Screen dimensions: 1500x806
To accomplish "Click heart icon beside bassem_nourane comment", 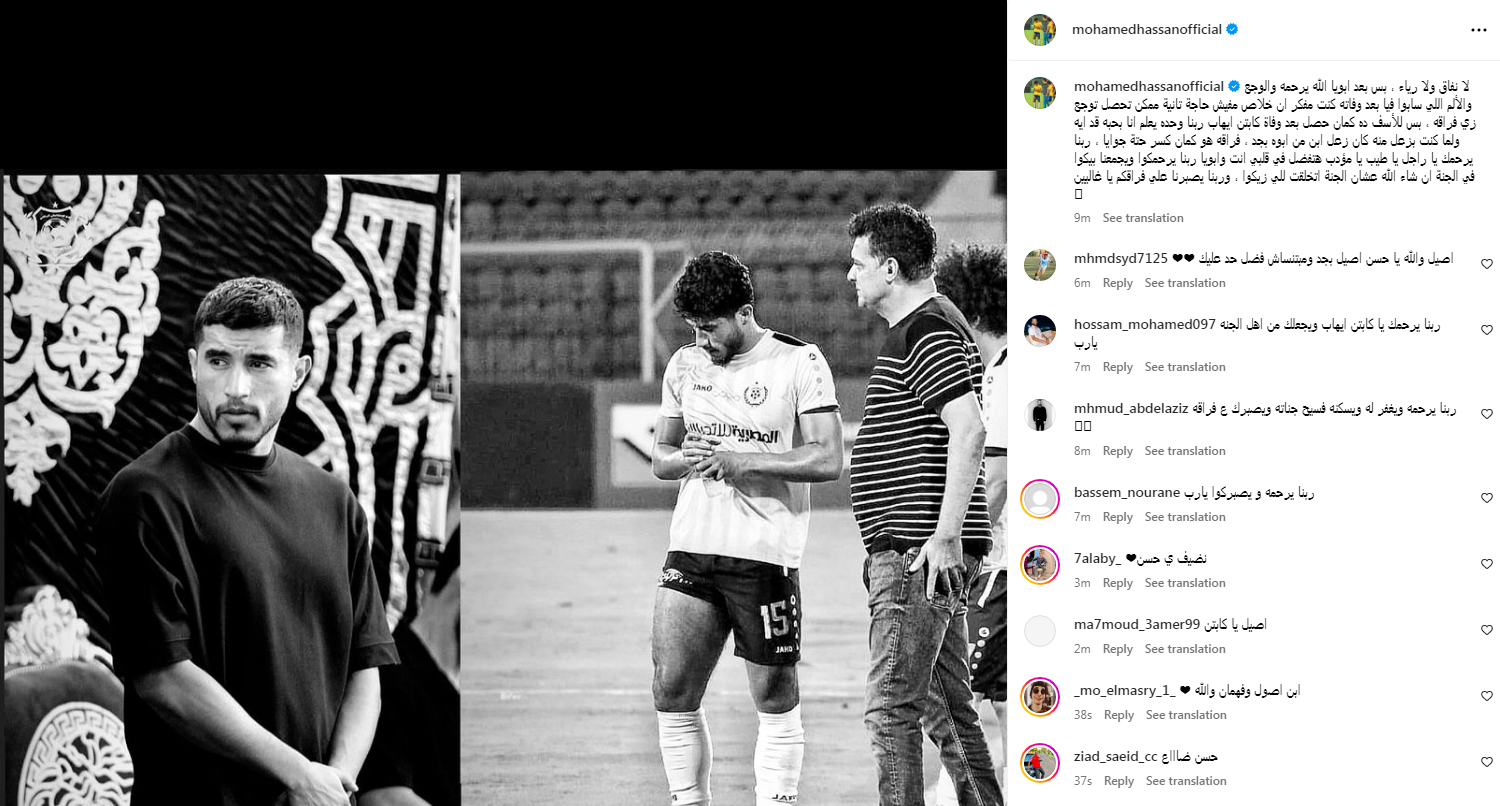I will pos(1486,498).
